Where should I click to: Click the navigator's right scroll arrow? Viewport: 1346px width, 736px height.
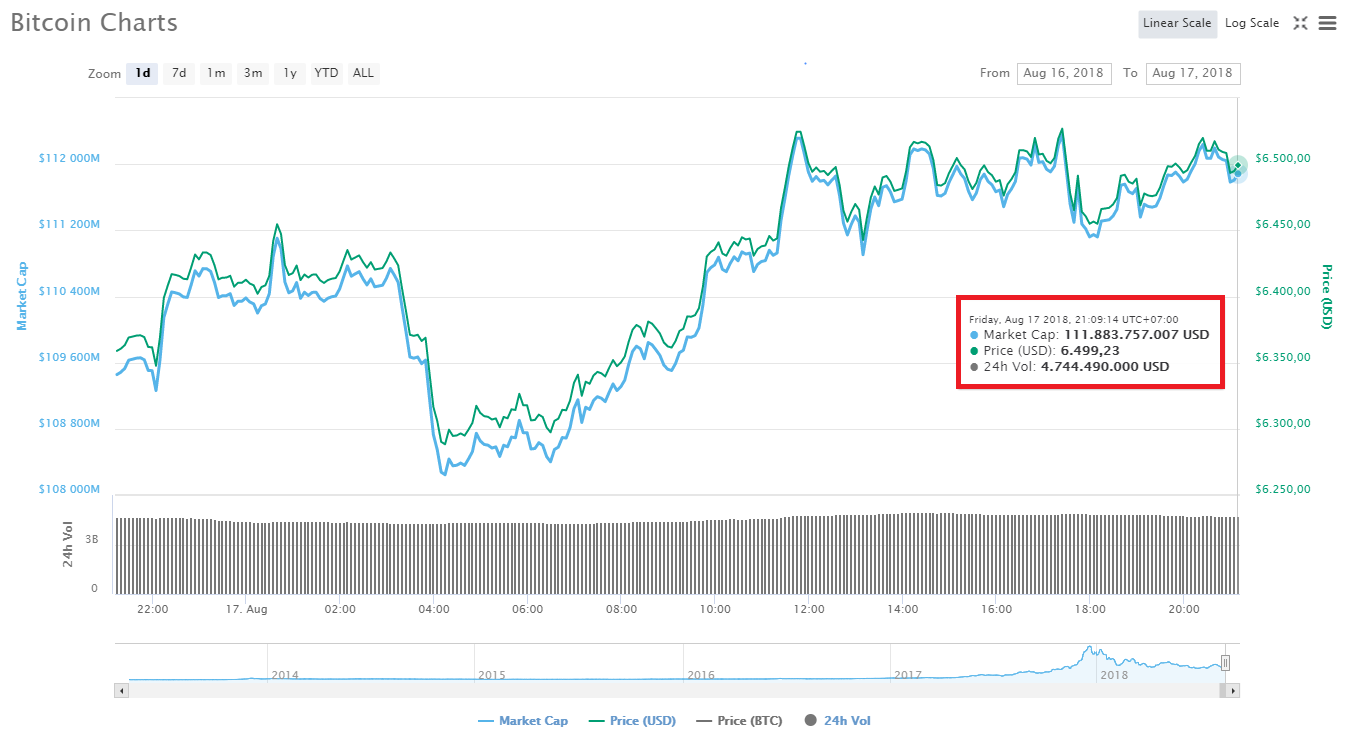[x=1231, y=690]
